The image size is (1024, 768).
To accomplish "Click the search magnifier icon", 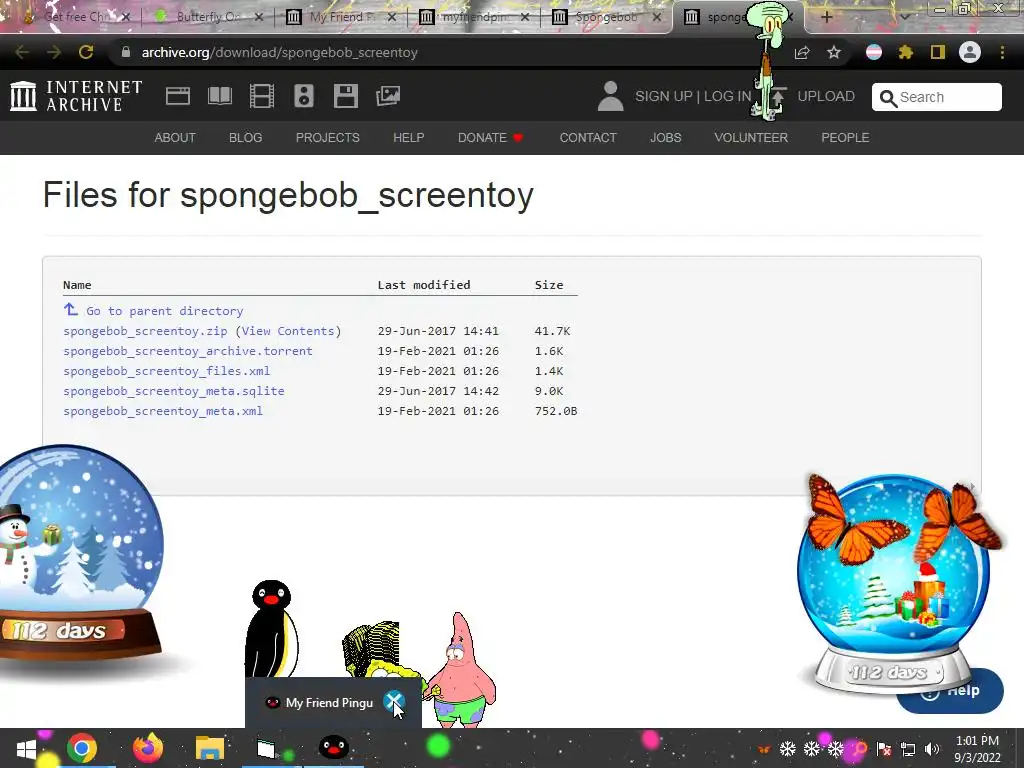I will pos(888,98).
